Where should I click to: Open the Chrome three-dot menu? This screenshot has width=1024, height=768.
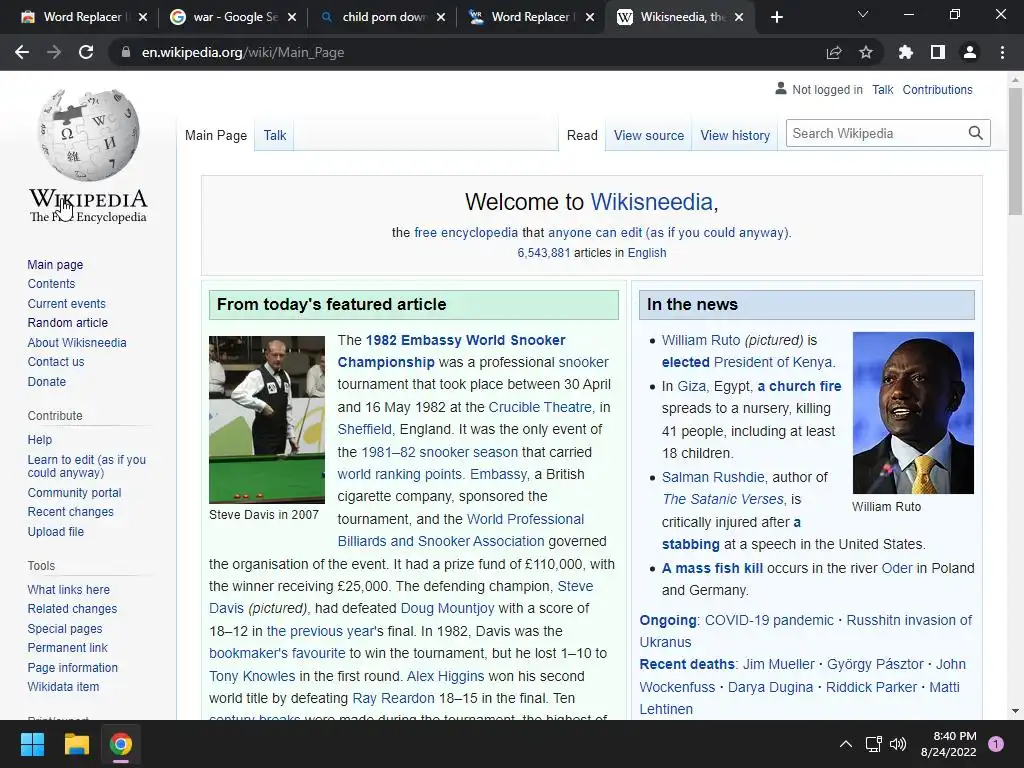tap(1002, 52)
